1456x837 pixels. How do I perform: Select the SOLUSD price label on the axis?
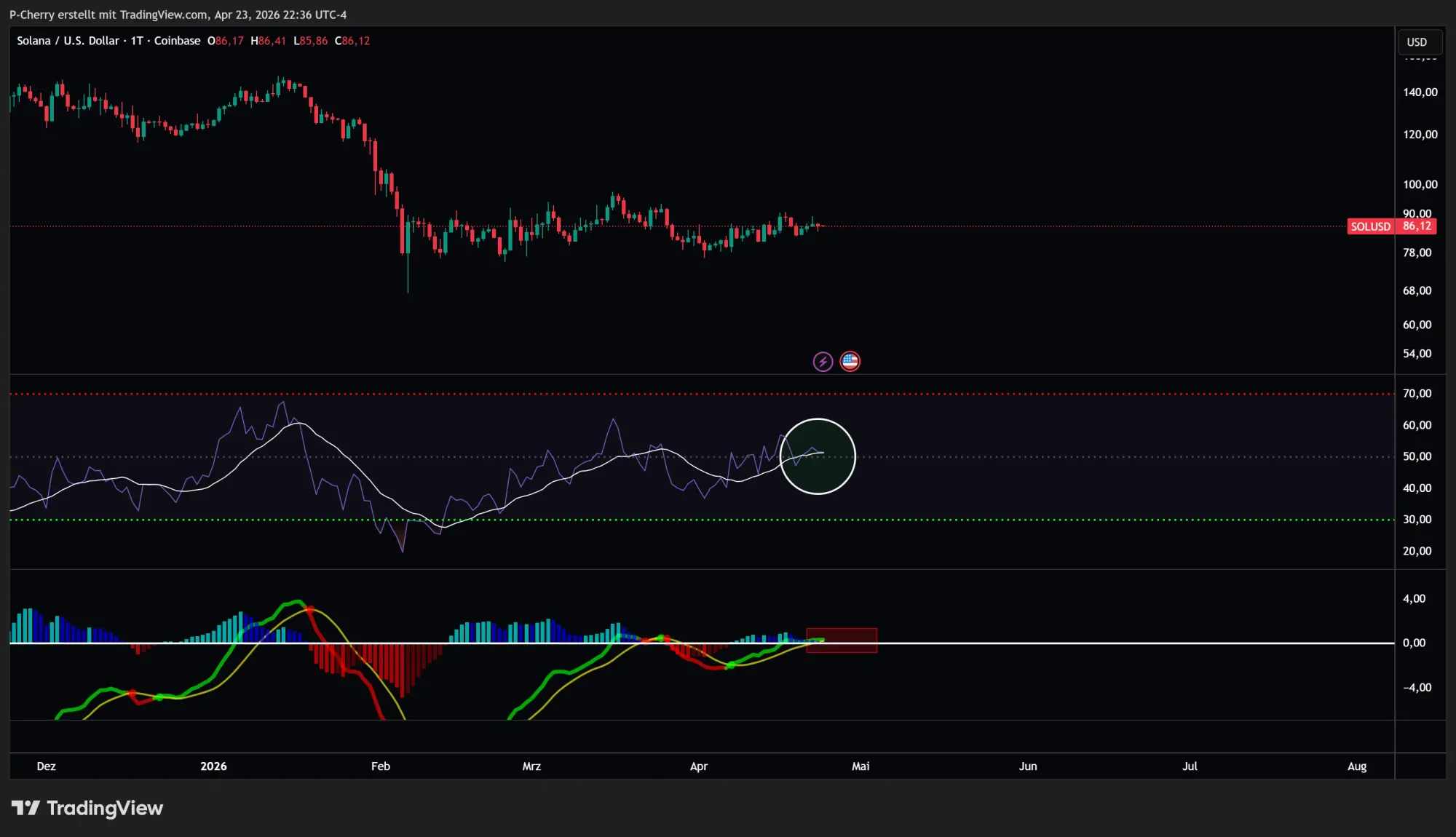coord(1391,226)
